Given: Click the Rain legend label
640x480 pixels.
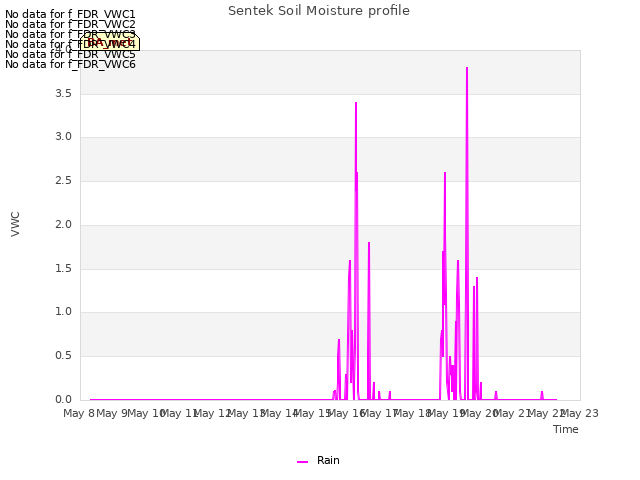Looking at the screenshot, I should [x=328, y=460].
